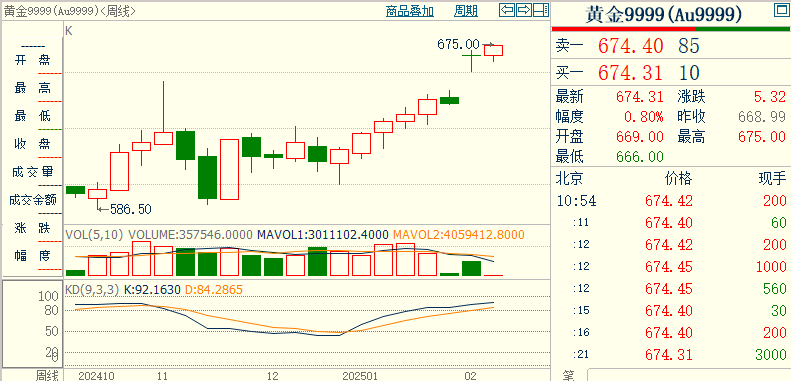Click the chart title 黄金9999(Au9999)<周线>
This screenshot has height=381, width=791.
tap(70, 11)
